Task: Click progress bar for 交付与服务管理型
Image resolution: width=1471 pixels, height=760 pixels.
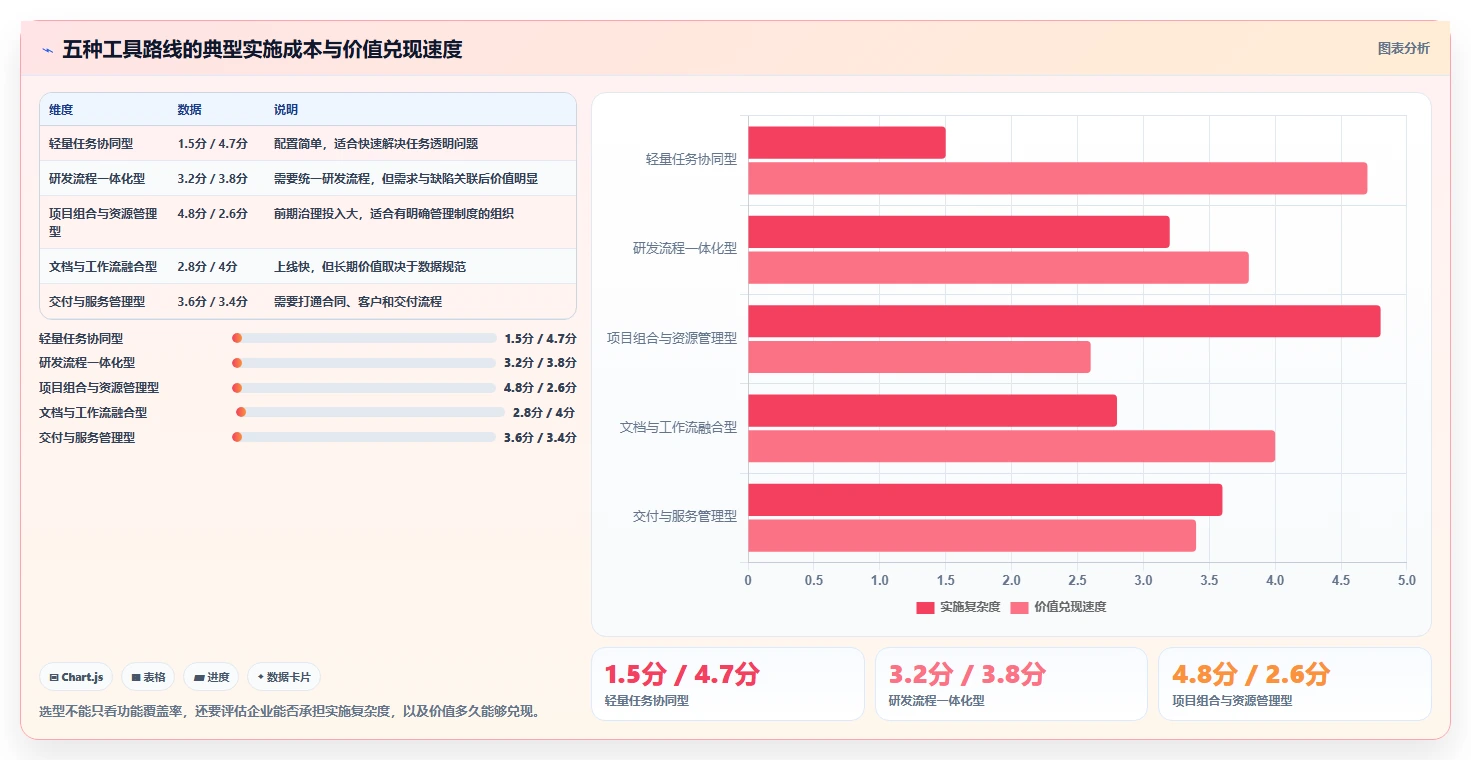Action: (x=364, y=437)
